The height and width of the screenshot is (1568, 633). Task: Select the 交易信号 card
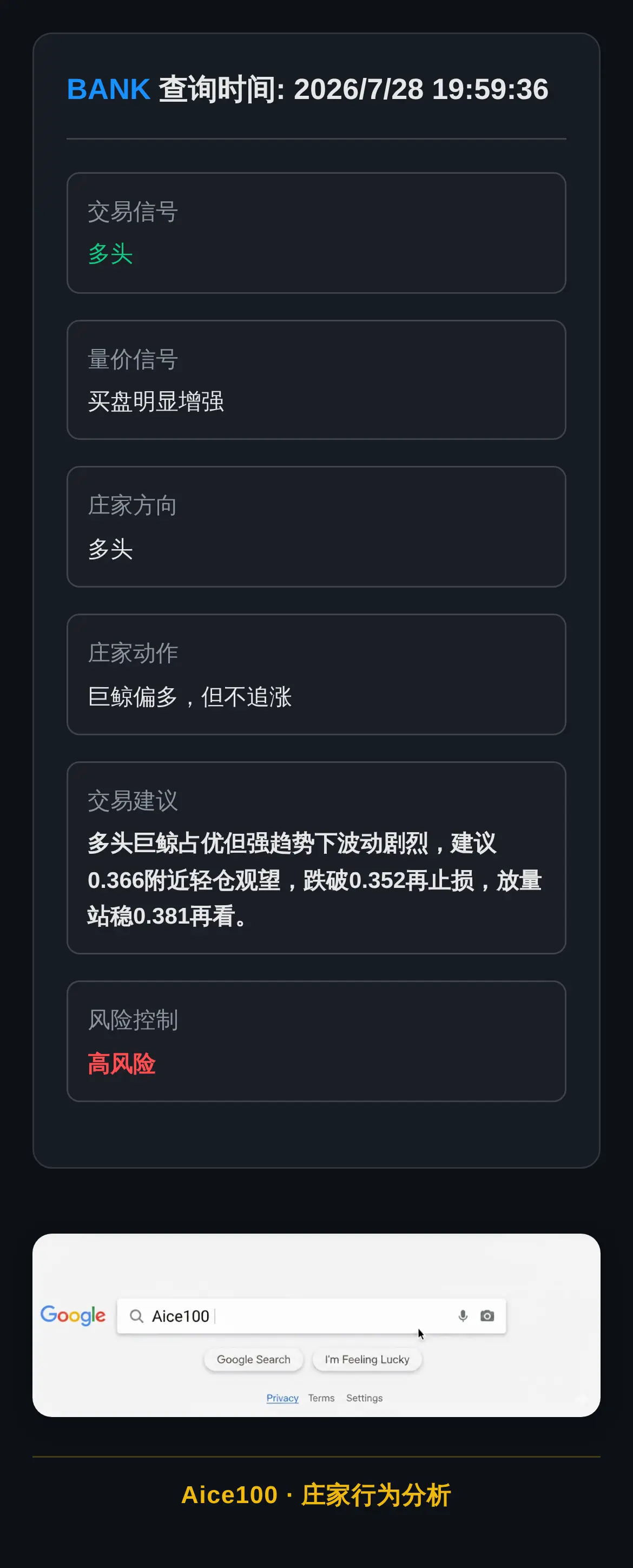click(316, 233)
